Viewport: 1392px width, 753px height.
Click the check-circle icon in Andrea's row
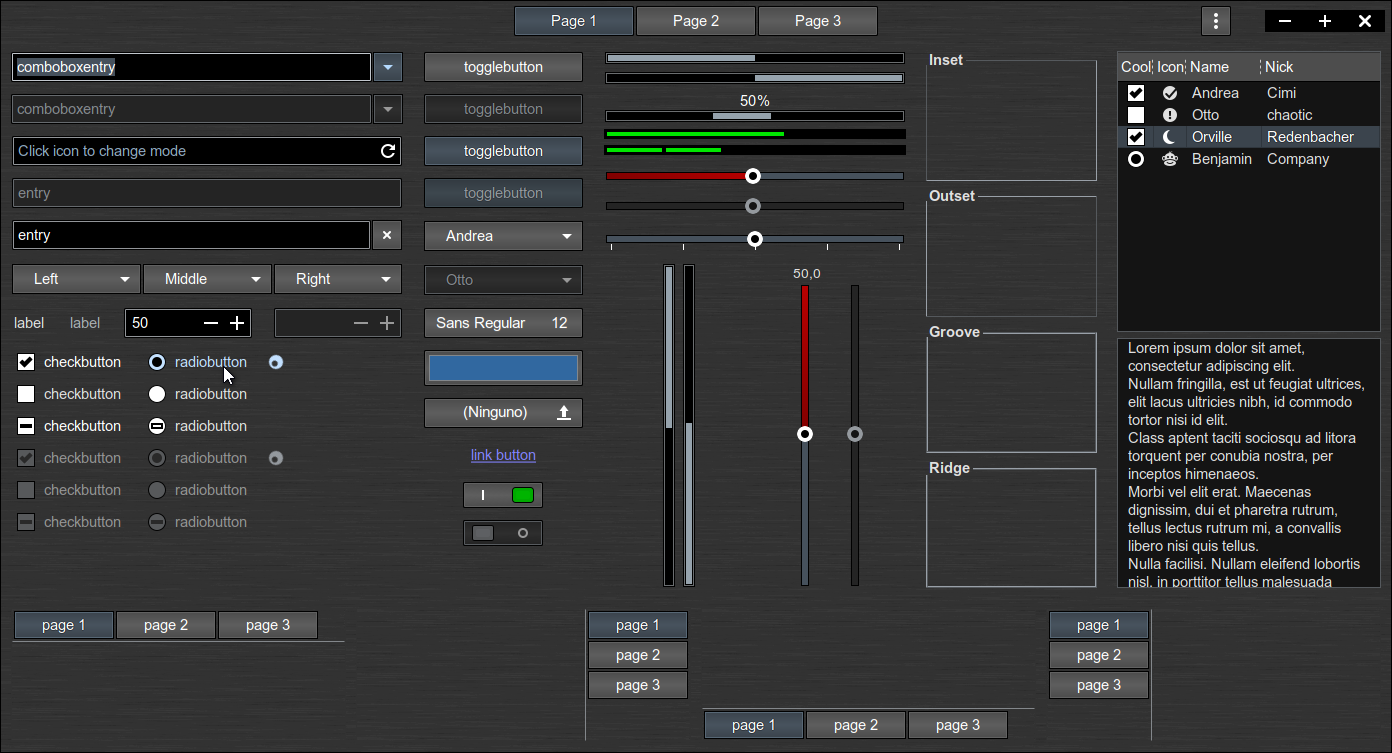click(1170, 93)
